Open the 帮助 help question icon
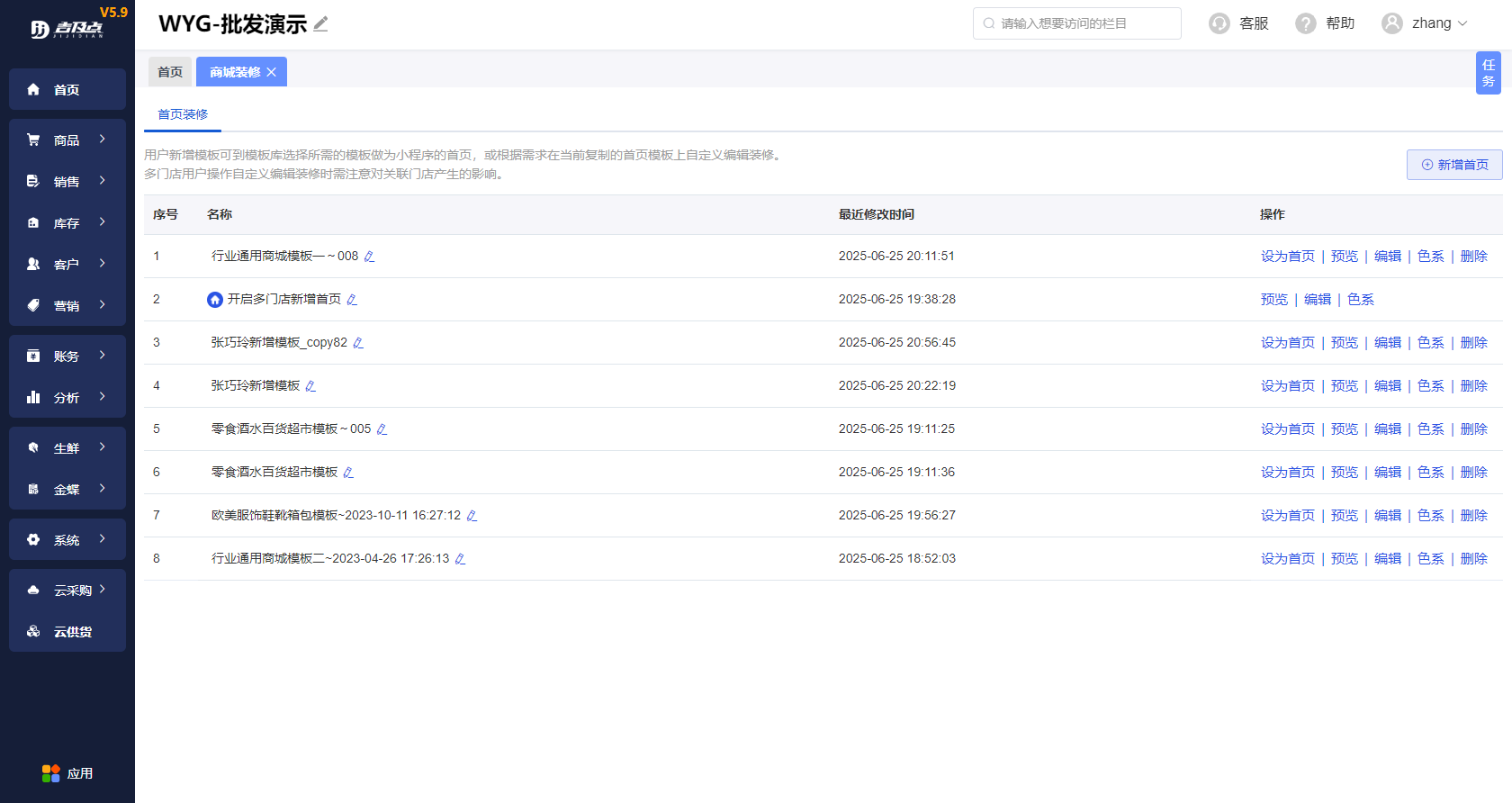 tap(1305, 23)
